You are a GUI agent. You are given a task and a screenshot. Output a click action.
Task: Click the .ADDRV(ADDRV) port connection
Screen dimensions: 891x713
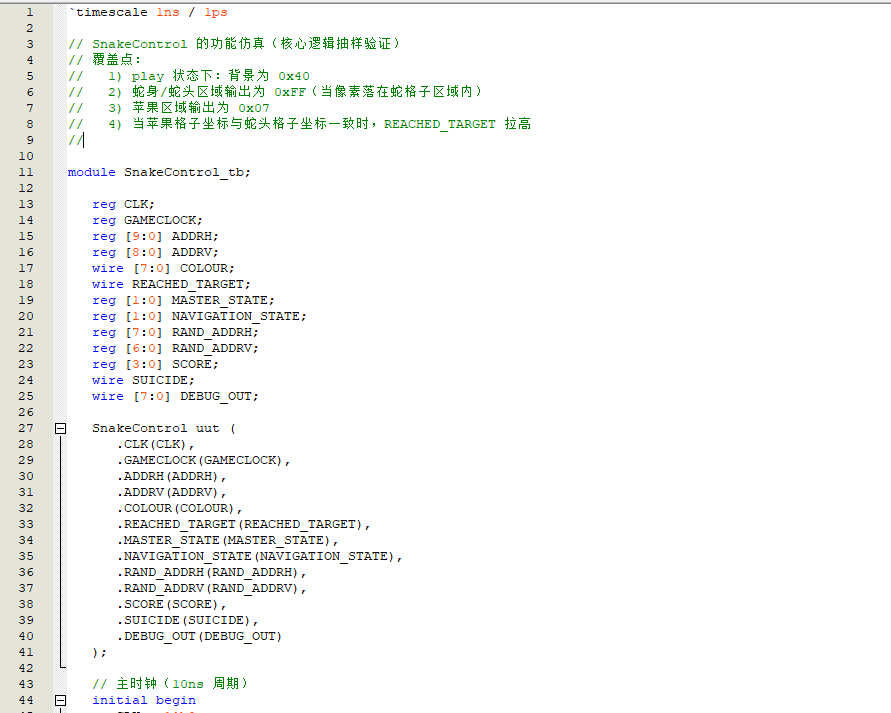pyautogui.click(x=171, y=493)
